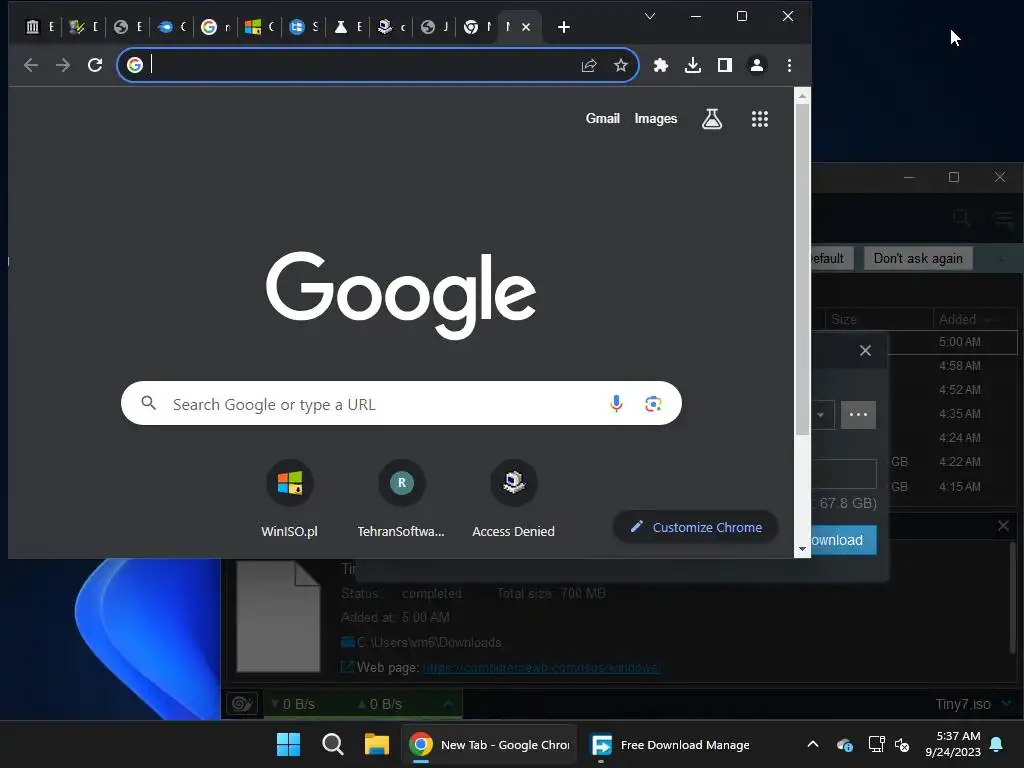The image size is (1024, 768).
Task: Open a new tab with the plus button
Action: tap(564, 27)
